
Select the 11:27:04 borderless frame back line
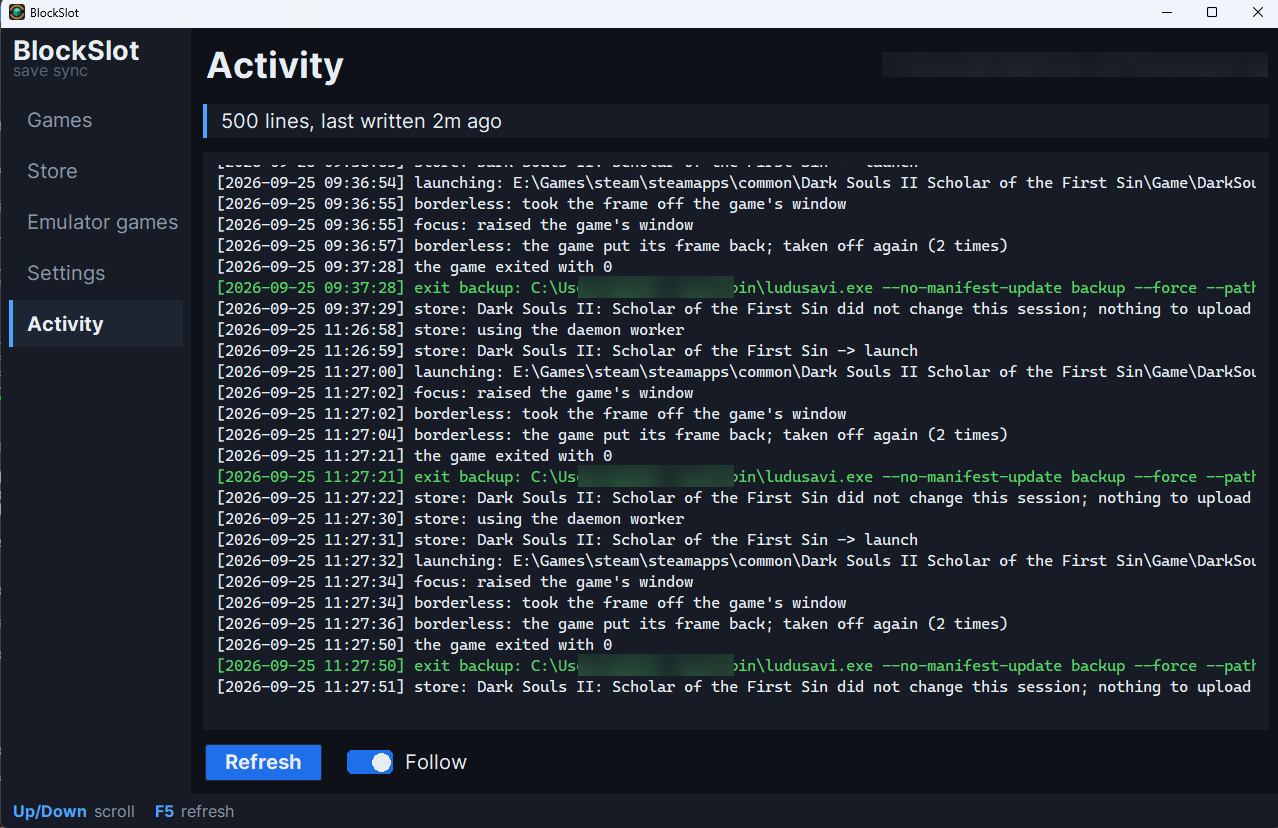[x=612, y=435]
